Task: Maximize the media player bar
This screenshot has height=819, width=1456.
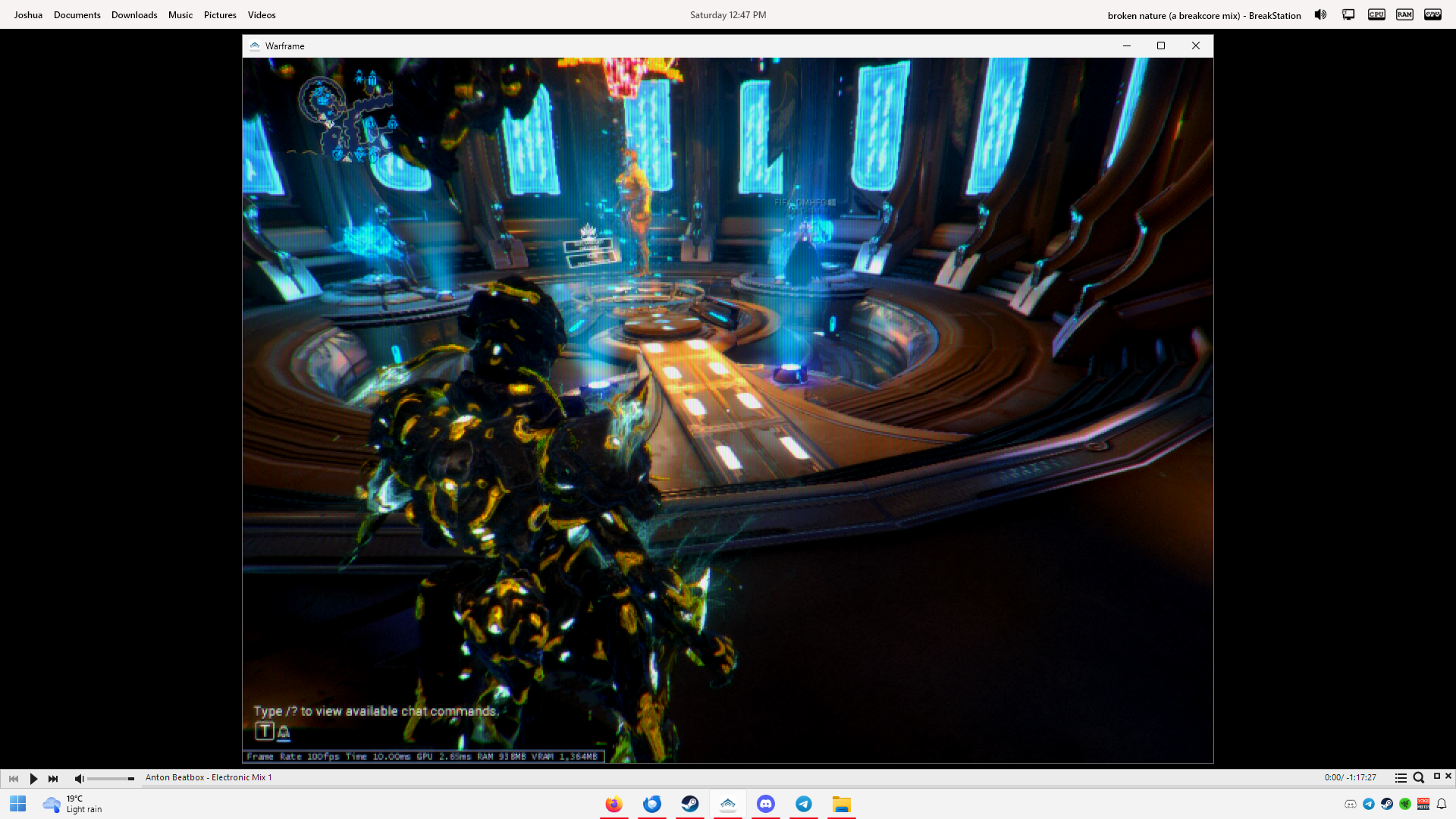Action: click(x=1436, y=776)
